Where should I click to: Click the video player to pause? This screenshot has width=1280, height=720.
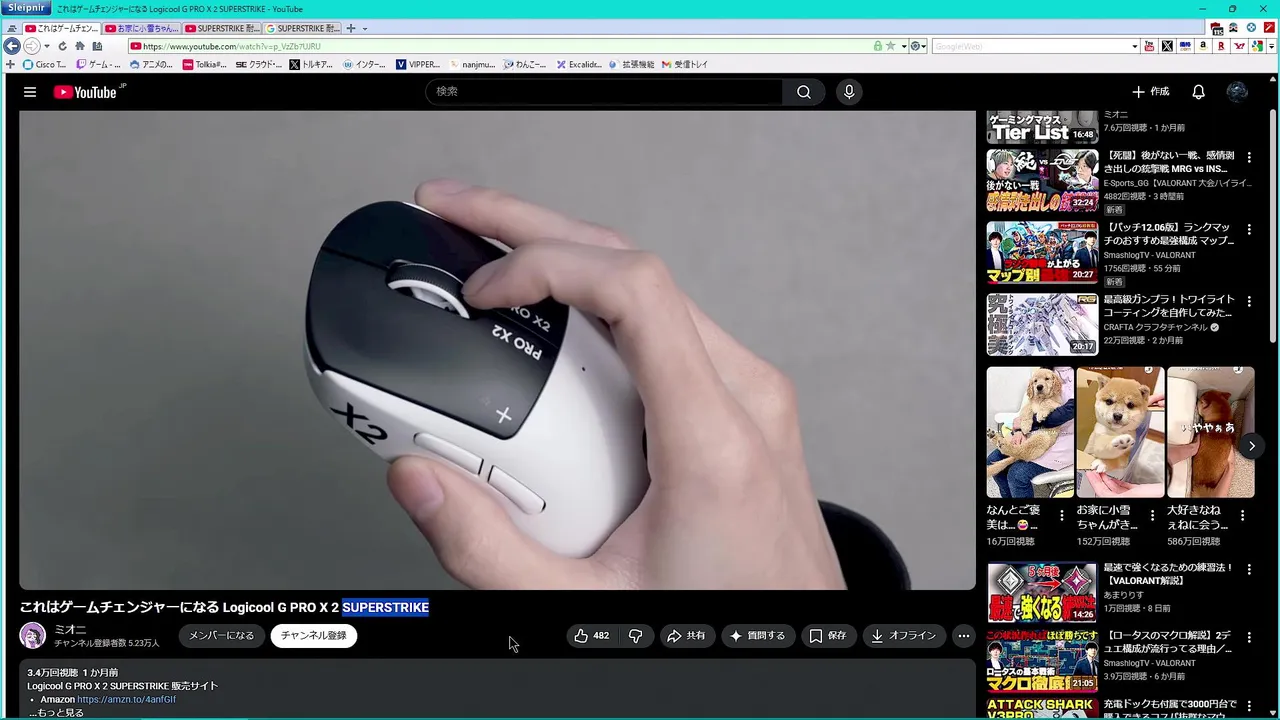click(x=497, y=350)
